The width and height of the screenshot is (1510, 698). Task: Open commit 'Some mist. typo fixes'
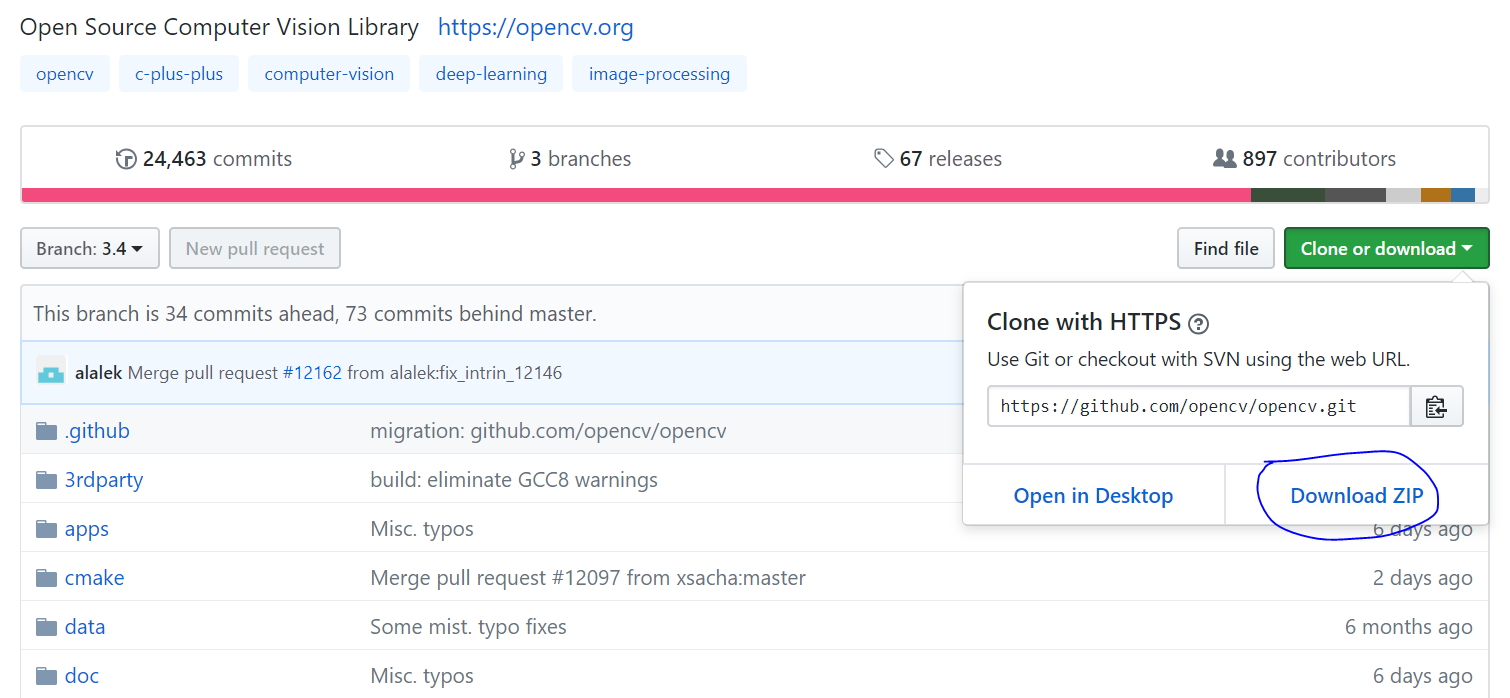tap(468, 627)
